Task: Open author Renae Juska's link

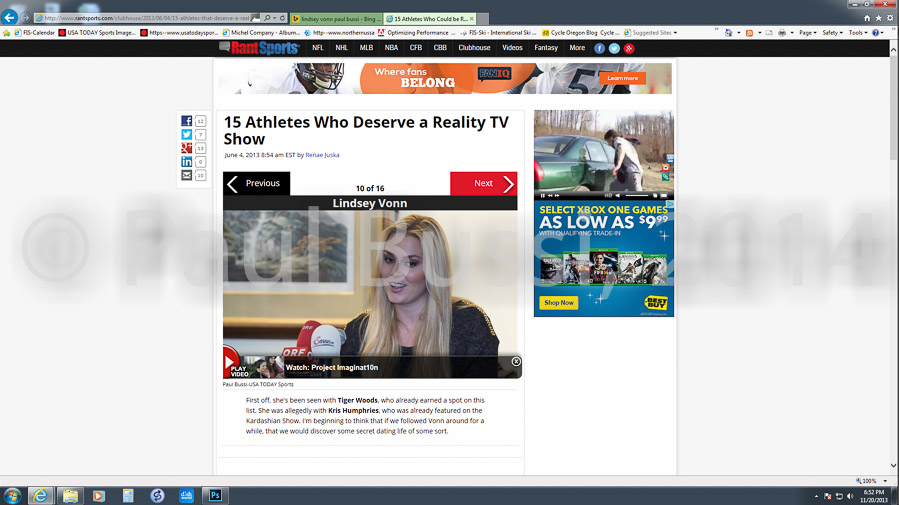Action: pos(322,155)
